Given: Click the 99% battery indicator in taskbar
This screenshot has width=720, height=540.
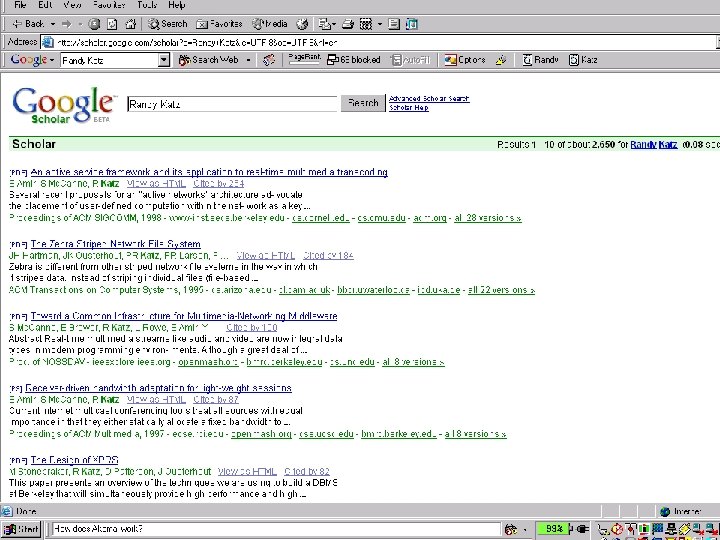Looking at the screenshot, I should (x=552, y=529).
